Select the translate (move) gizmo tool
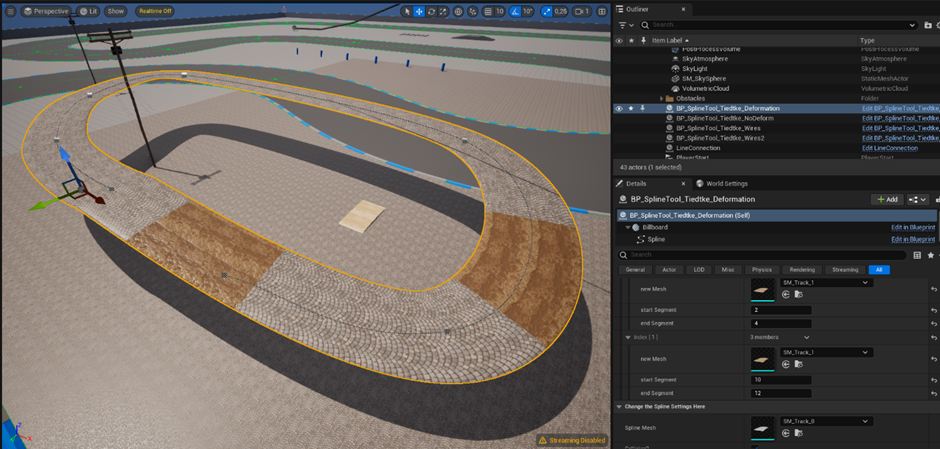This screenshot has width=940, height=449. point(420,11)
